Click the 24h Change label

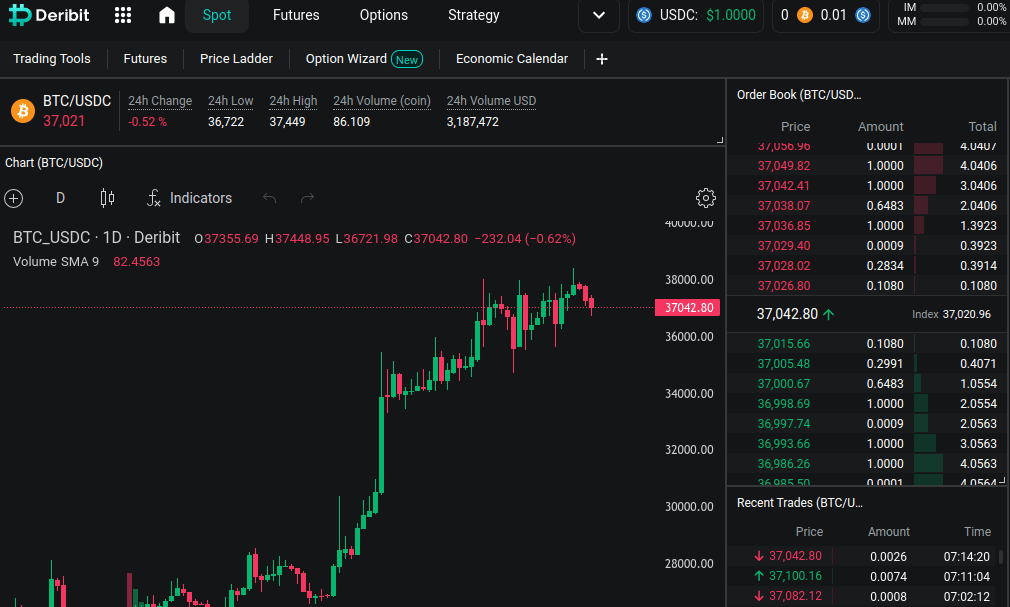tap(160, 101)
